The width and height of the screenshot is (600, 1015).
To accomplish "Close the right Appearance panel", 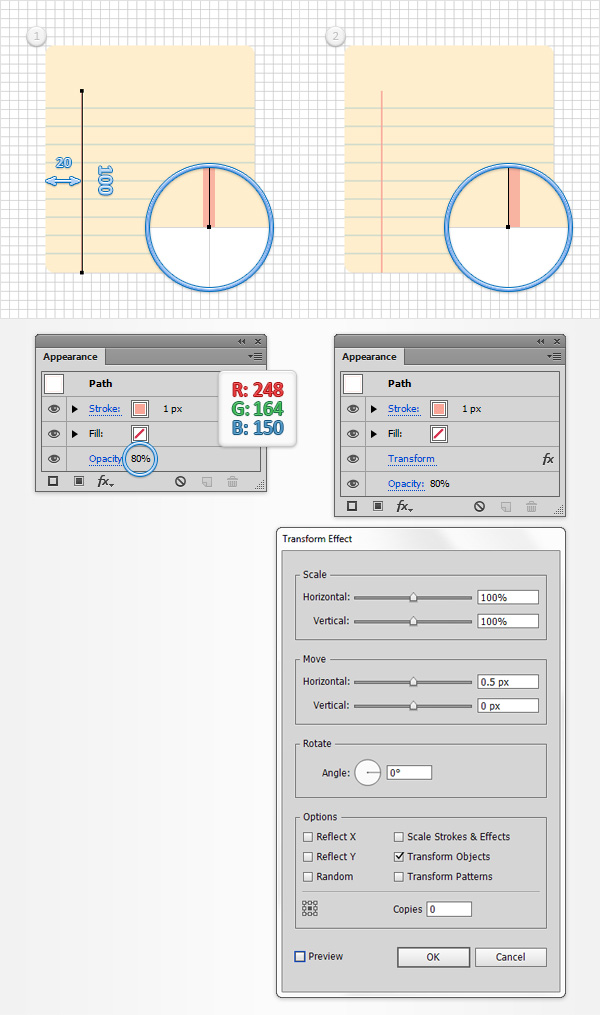I will point(557,341).
